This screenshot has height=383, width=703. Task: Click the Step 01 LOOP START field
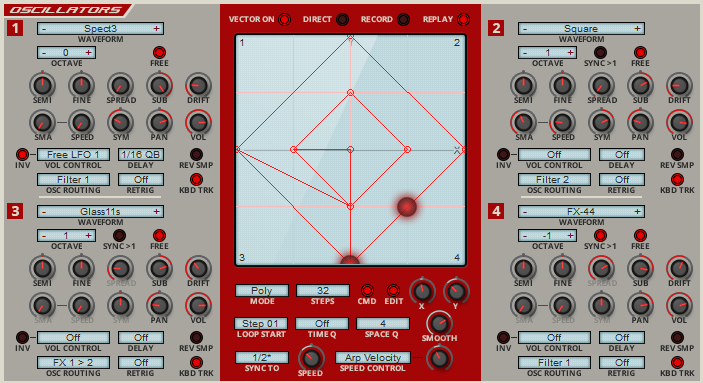pyautogui.click(x=260, y=323)
